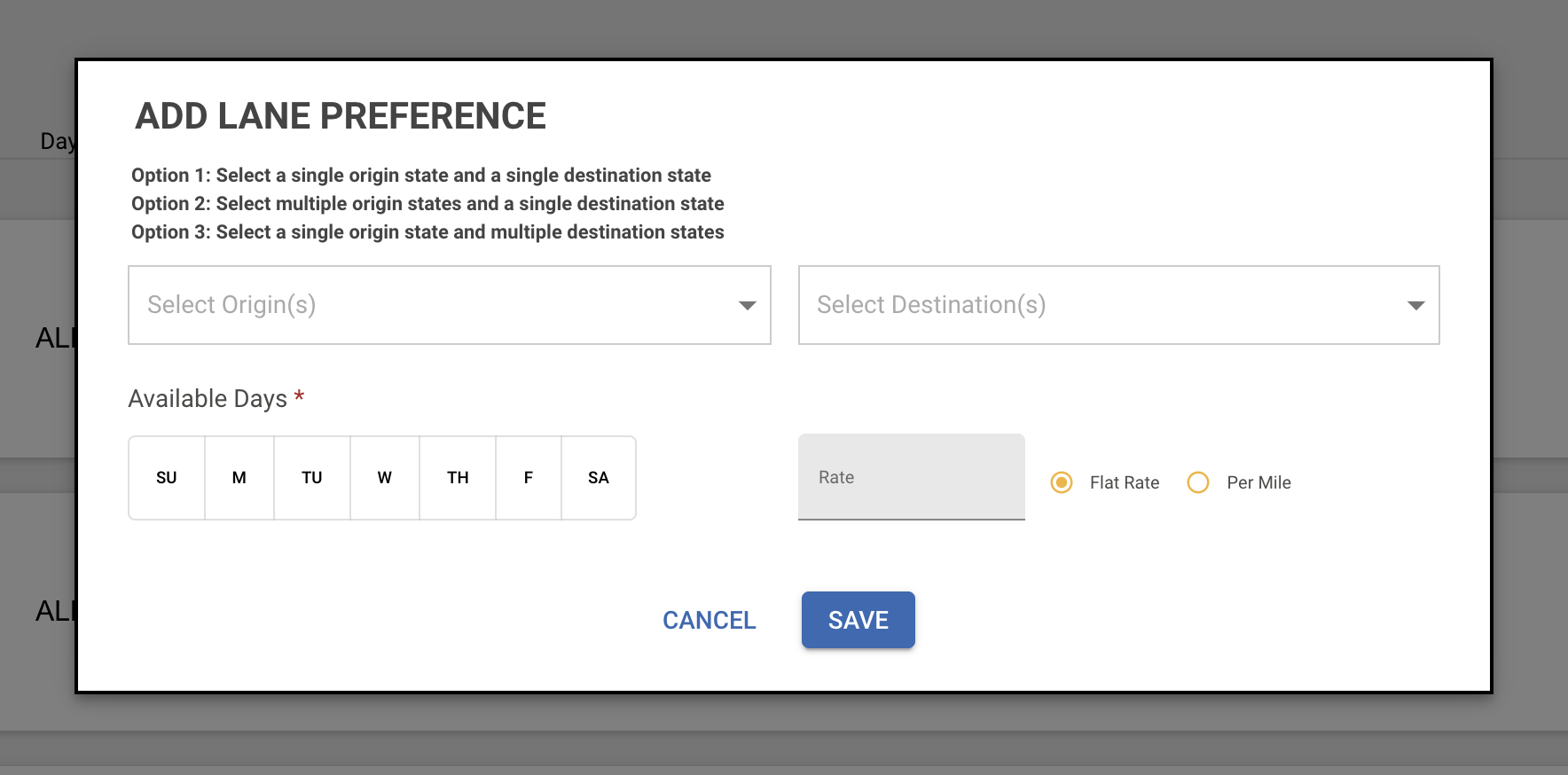Toggle Sunday (SU) in available days

[x=167, y=478]
